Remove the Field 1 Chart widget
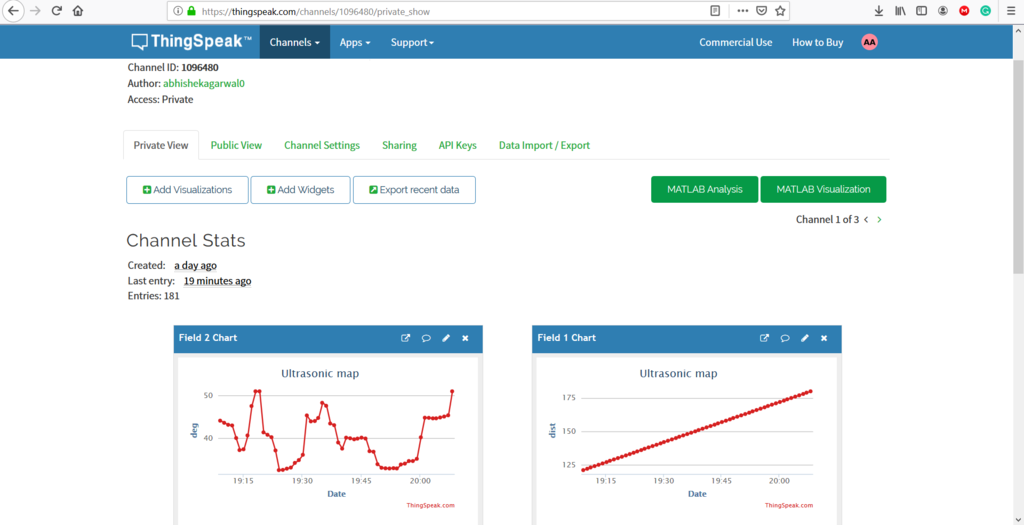 (824, 338)
